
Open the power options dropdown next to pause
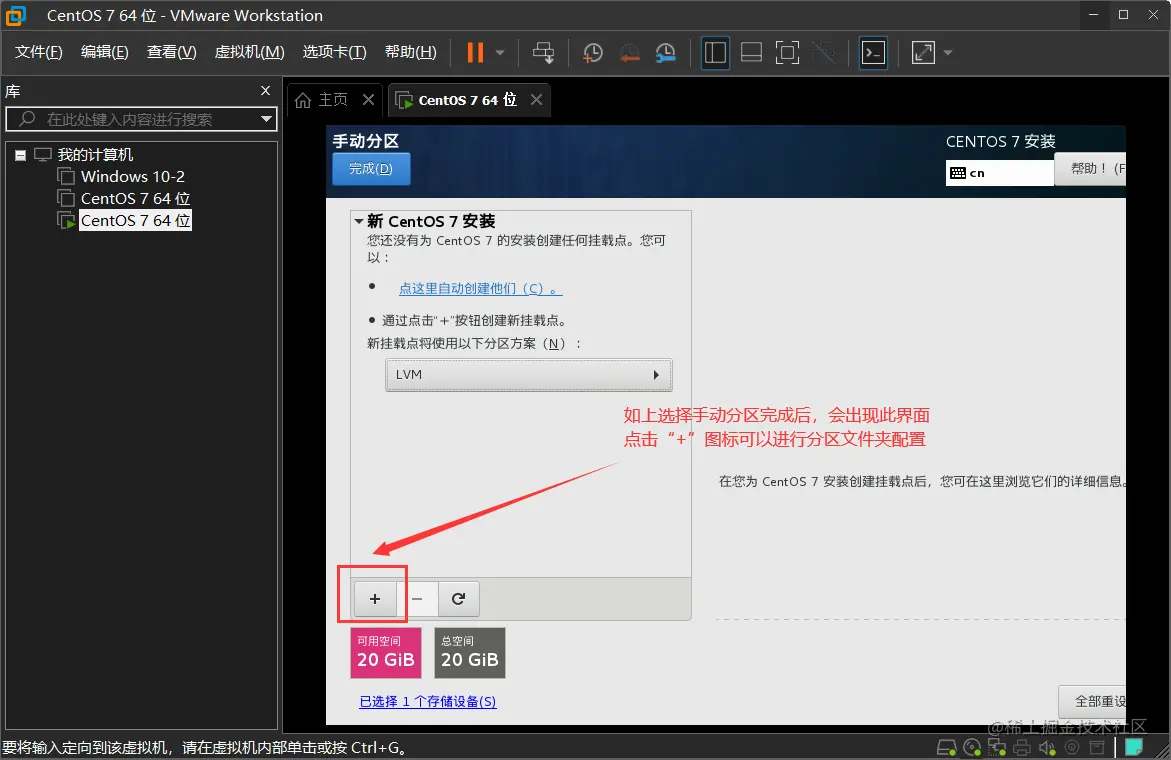tap(500, 52)
